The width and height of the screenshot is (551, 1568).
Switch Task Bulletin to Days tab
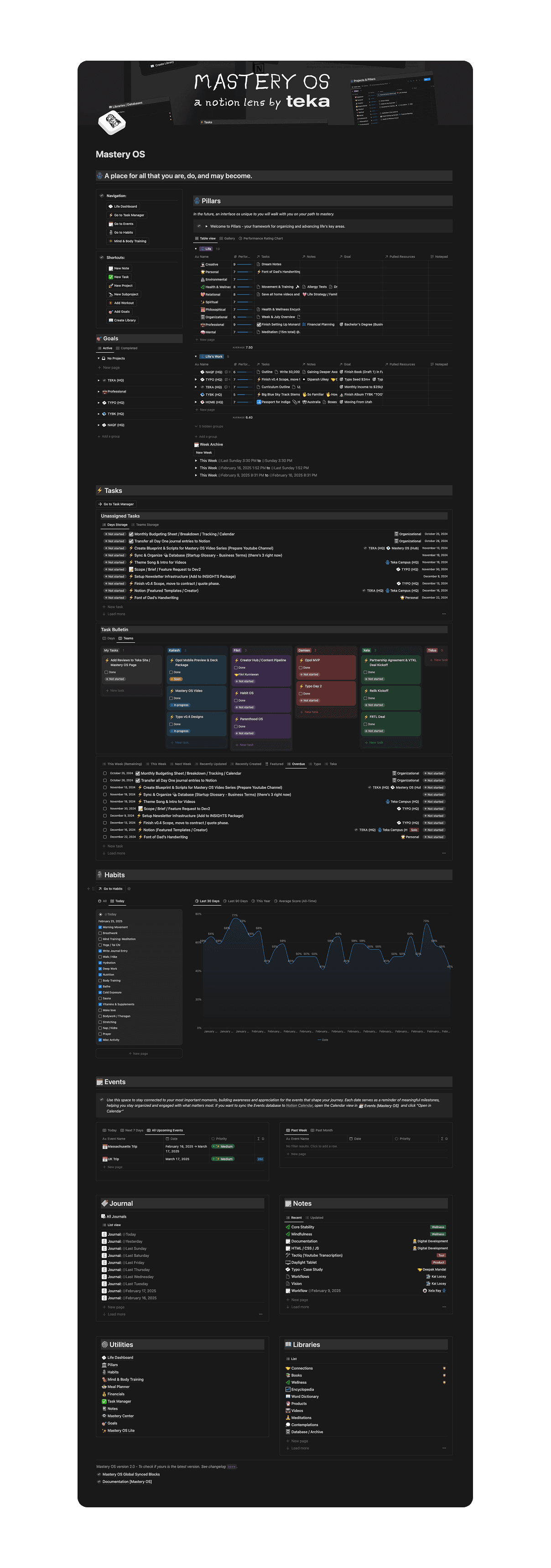click(109, 639)
